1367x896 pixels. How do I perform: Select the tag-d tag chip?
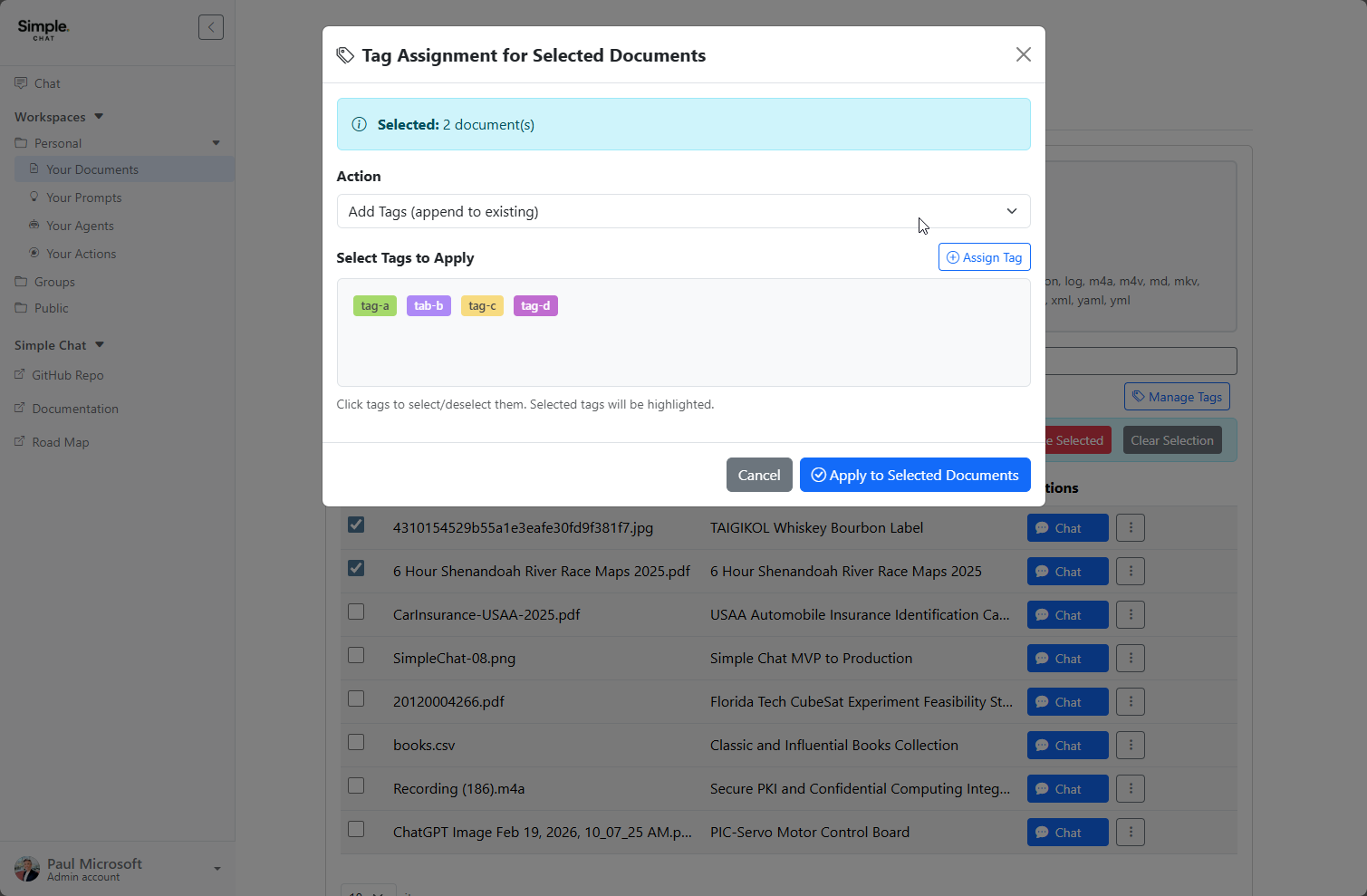tap(535, 306)
